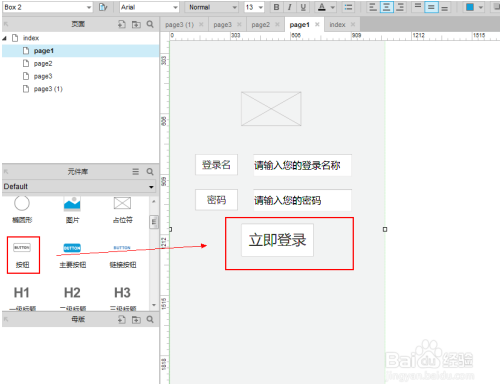Click the password input field on canvas
This screenshot has height=384, width=500.
tap(302, 200)
